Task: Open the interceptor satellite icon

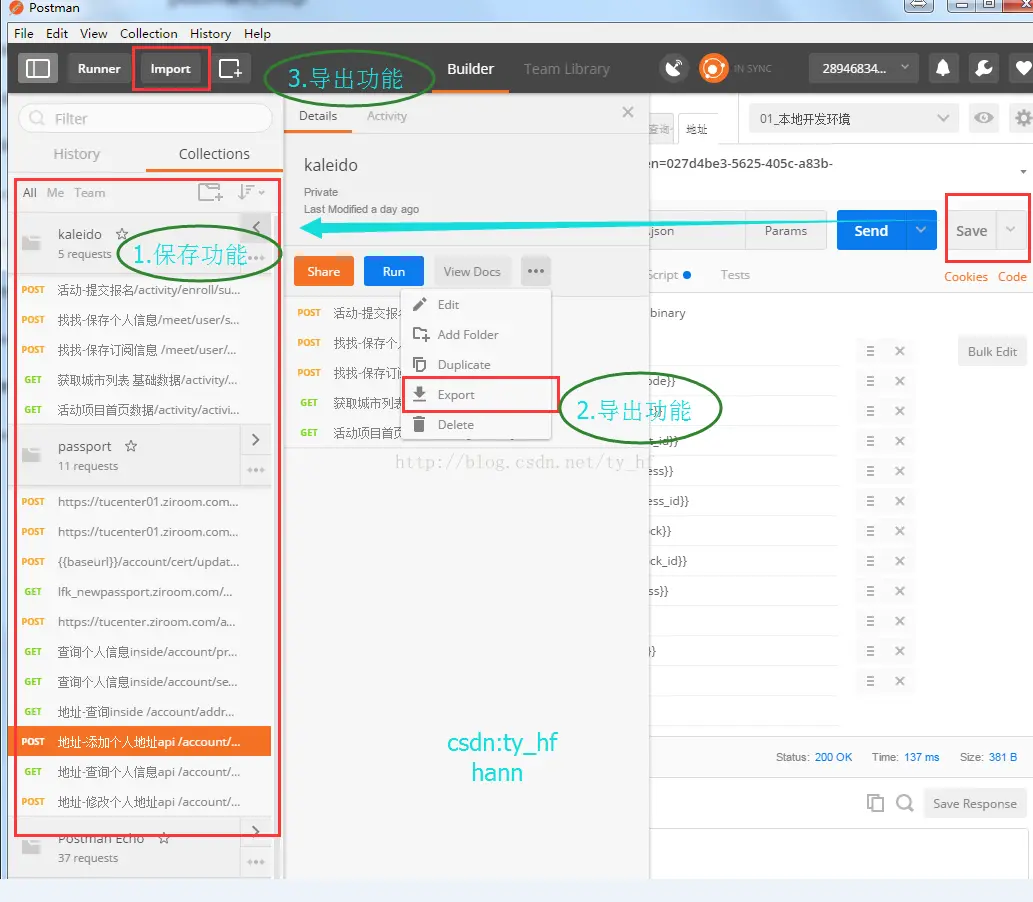Action: [673, 69]
